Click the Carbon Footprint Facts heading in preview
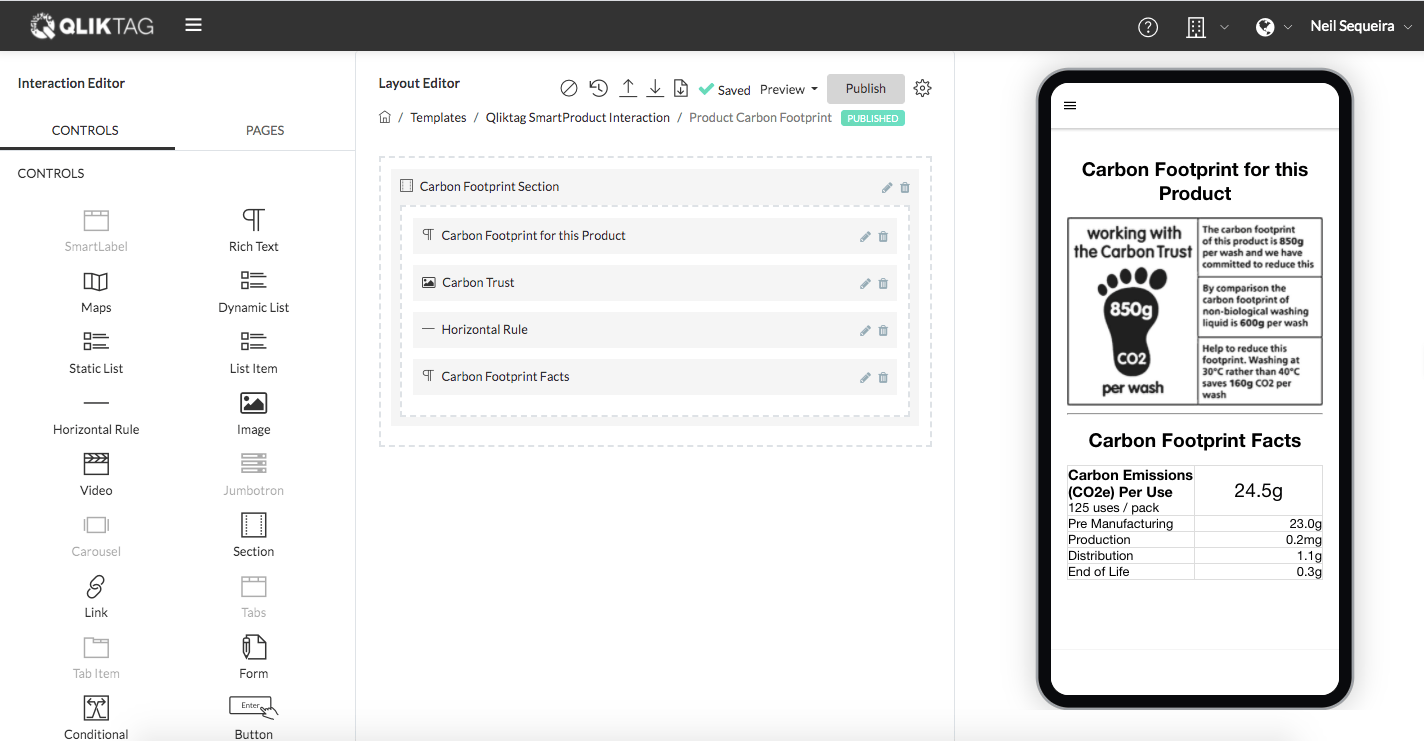The height and width of the screenshot is (741, 1424). [x=1195, y=441]
